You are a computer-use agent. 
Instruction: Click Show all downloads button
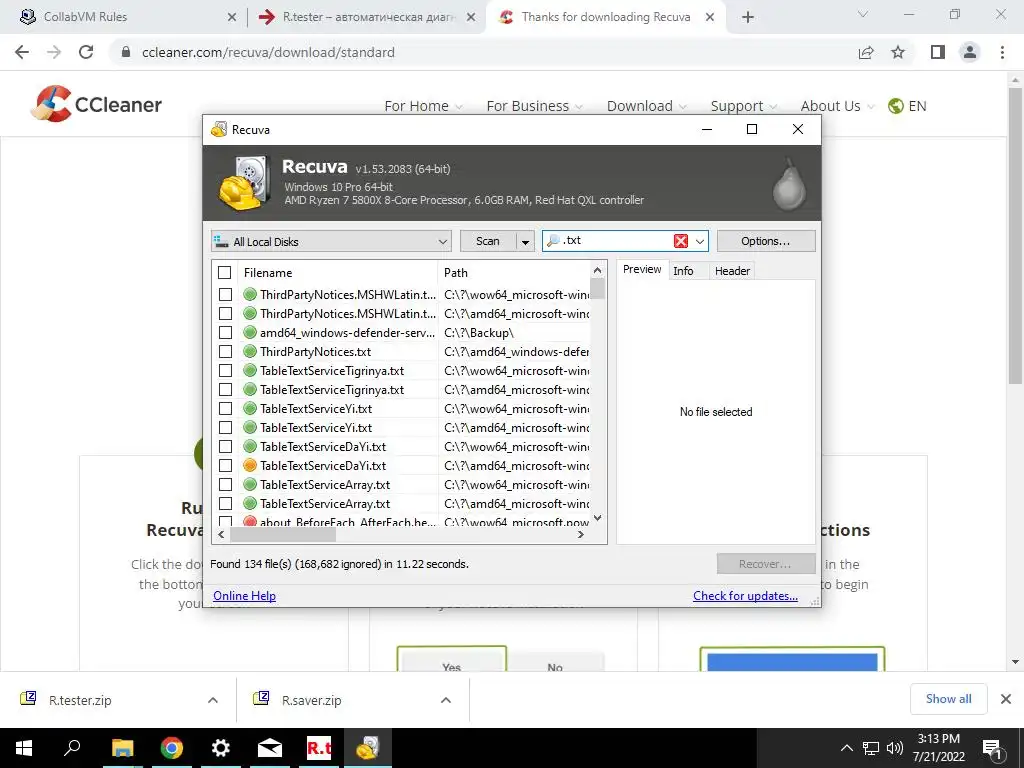[948, 699]
